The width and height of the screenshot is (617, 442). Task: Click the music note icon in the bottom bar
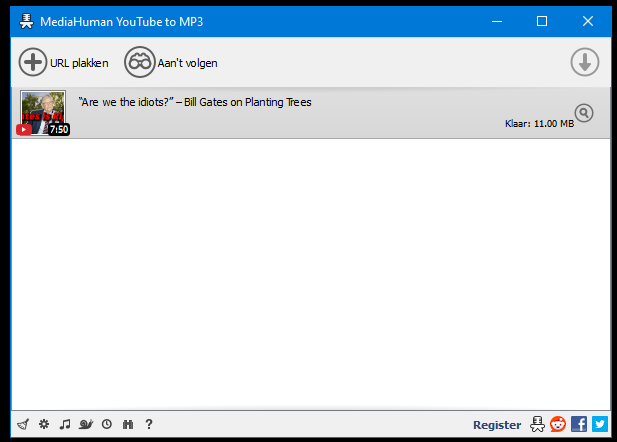[65, 424]
